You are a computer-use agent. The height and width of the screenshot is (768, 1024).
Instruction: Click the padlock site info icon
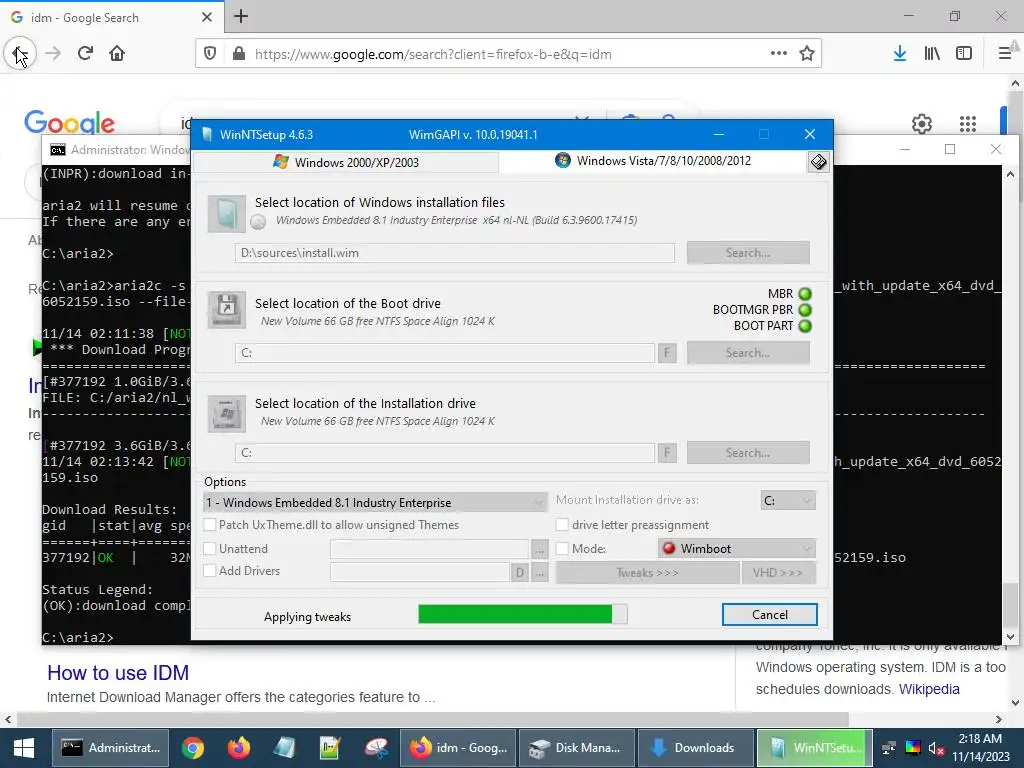[239, 54]
